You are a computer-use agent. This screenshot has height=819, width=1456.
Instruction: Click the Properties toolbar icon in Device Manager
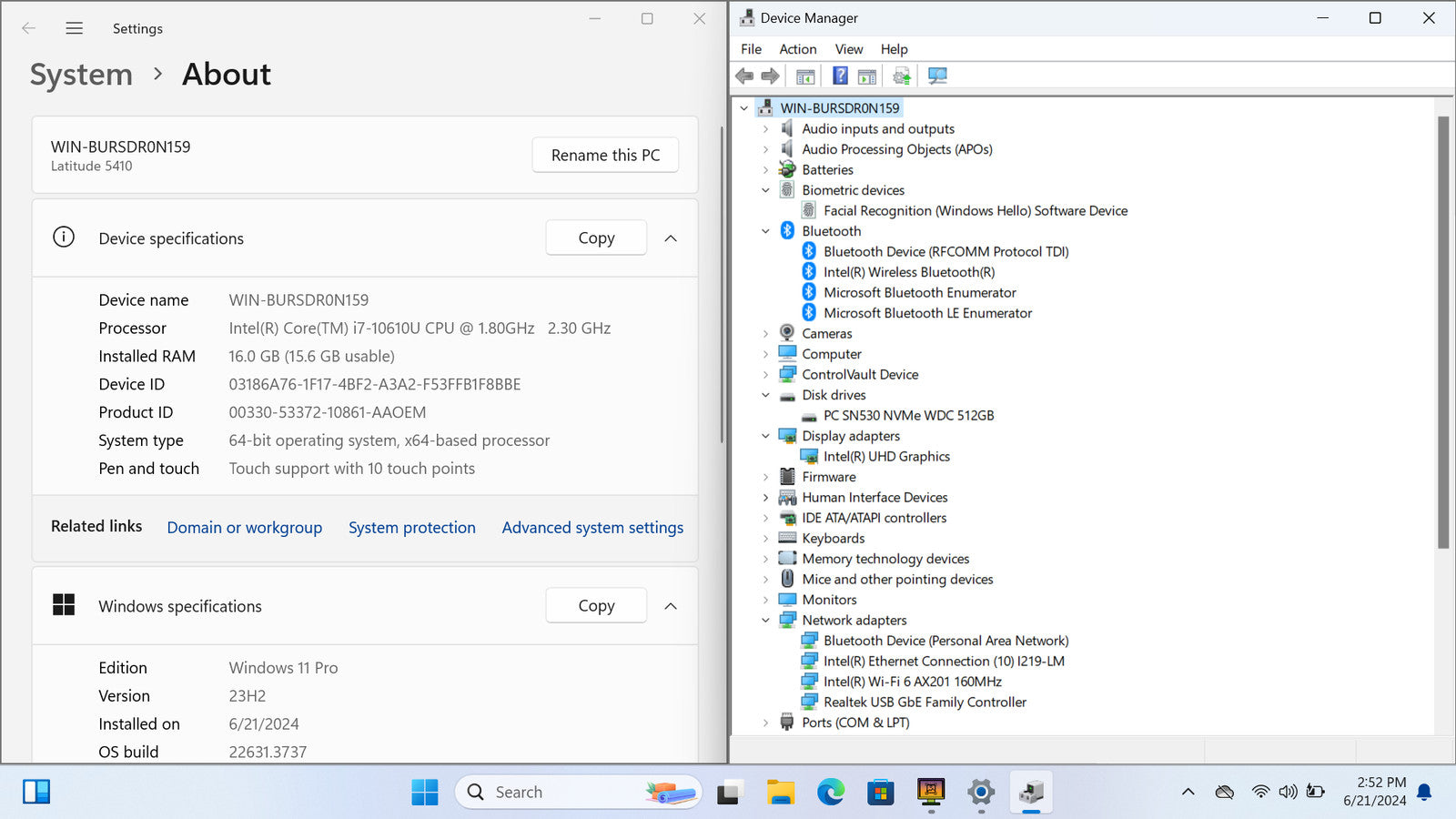pos(867,76)
